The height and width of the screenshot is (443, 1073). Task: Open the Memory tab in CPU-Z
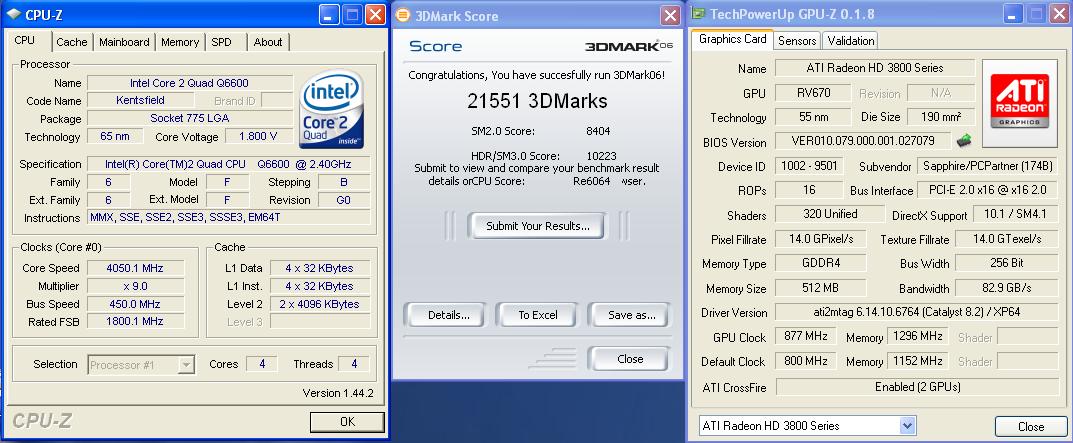tap(180, 42)
